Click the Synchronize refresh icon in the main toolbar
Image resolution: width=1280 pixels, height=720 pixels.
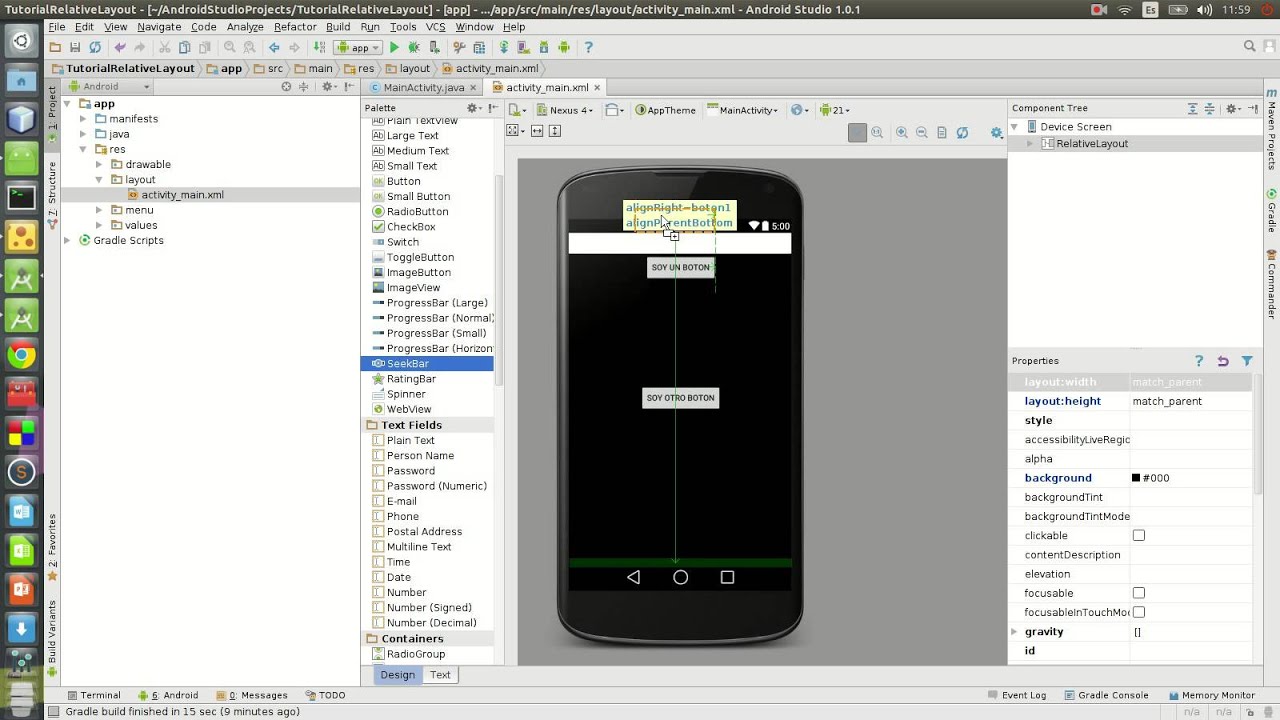click(95, 47)
